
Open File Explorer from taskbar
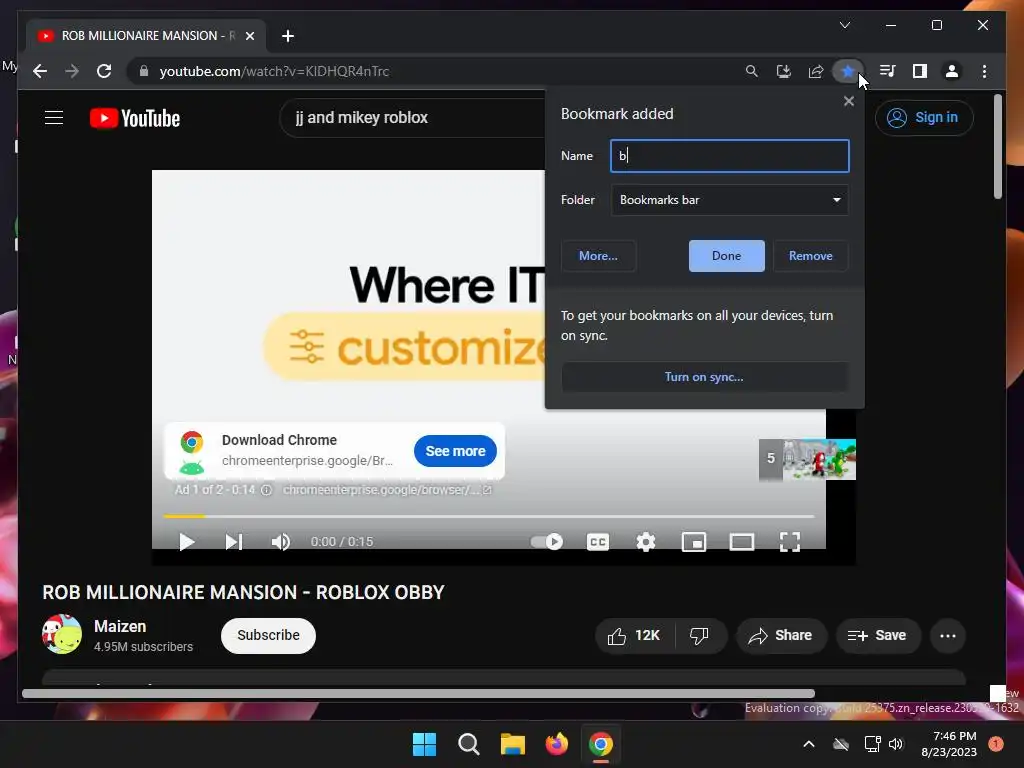pos(513,744)
